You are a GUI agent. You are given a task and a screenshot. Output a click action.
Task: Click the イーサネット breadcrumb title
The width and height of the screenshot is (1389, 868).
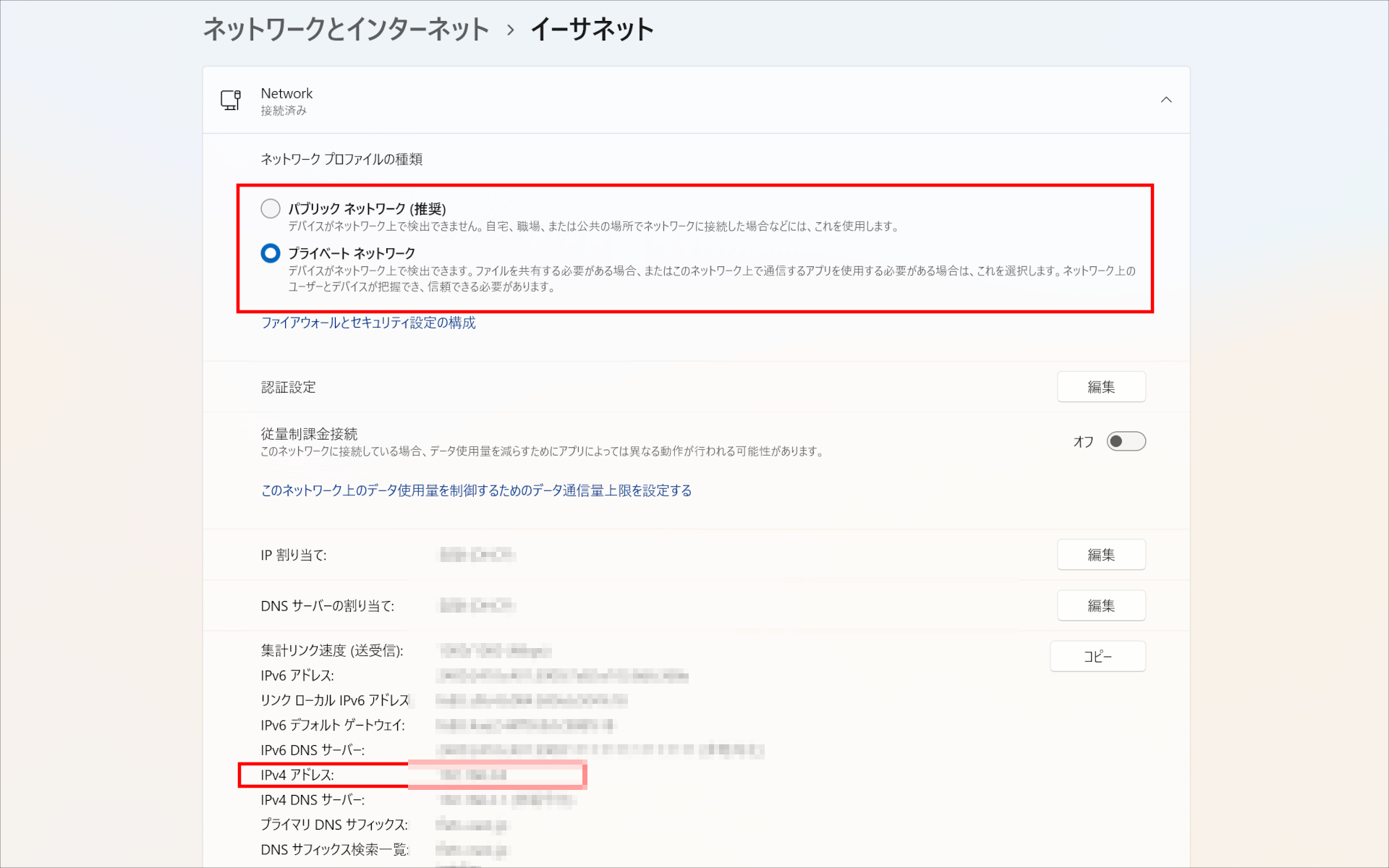[592, 30]
